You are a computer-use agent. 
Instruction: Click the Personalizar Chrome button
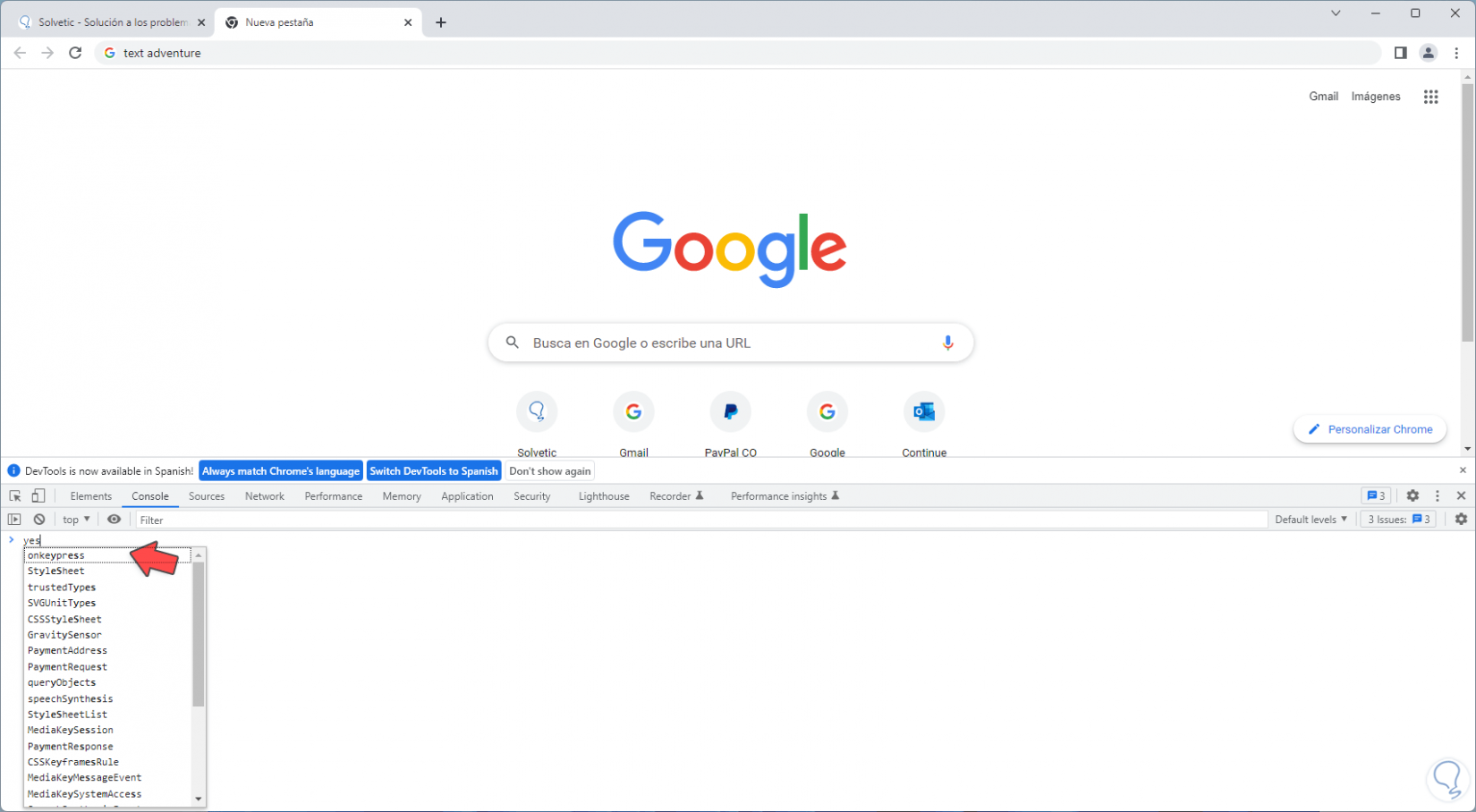tap(1370, 429)
